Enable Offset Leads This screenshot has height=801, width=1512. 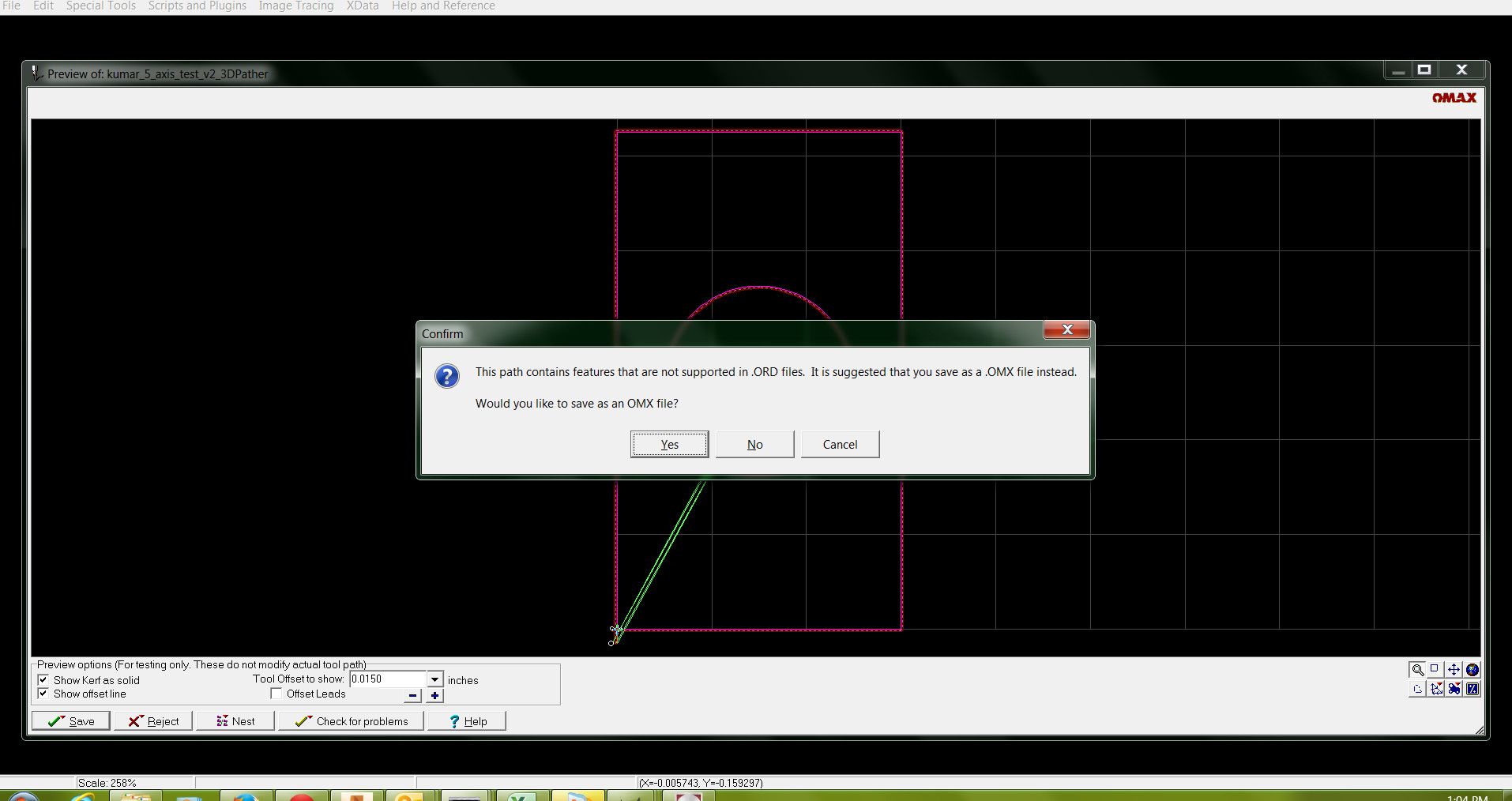pyautogui.click(x=276, y=693)
